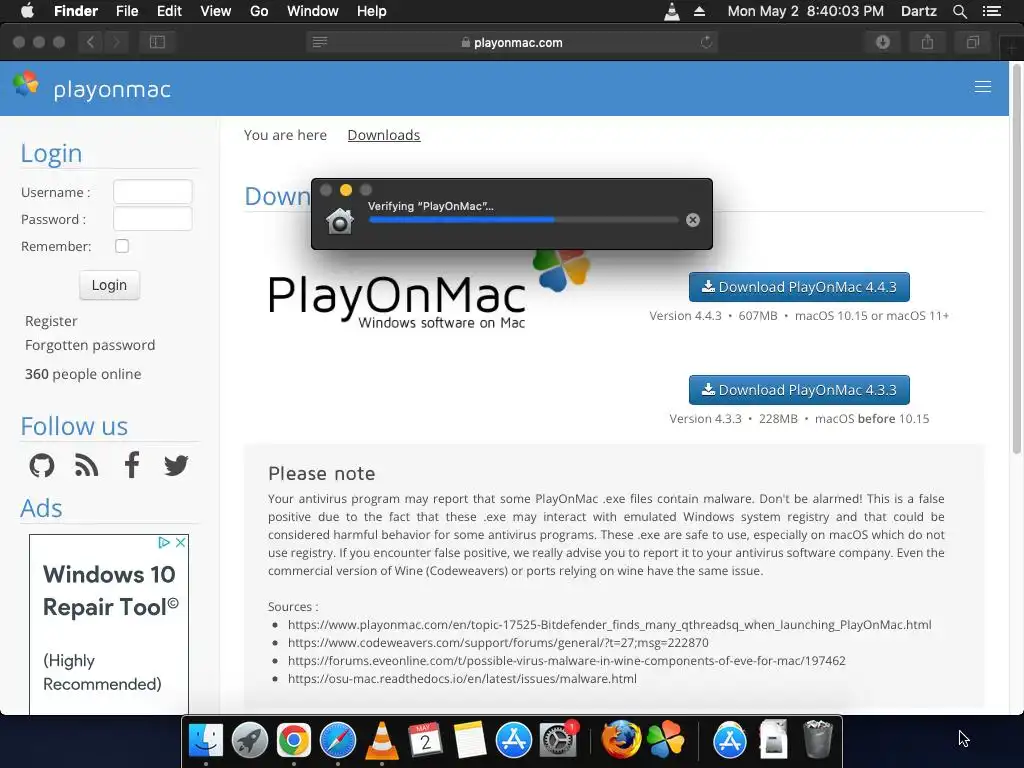Open Firefox from the Dock

(620, 740)
